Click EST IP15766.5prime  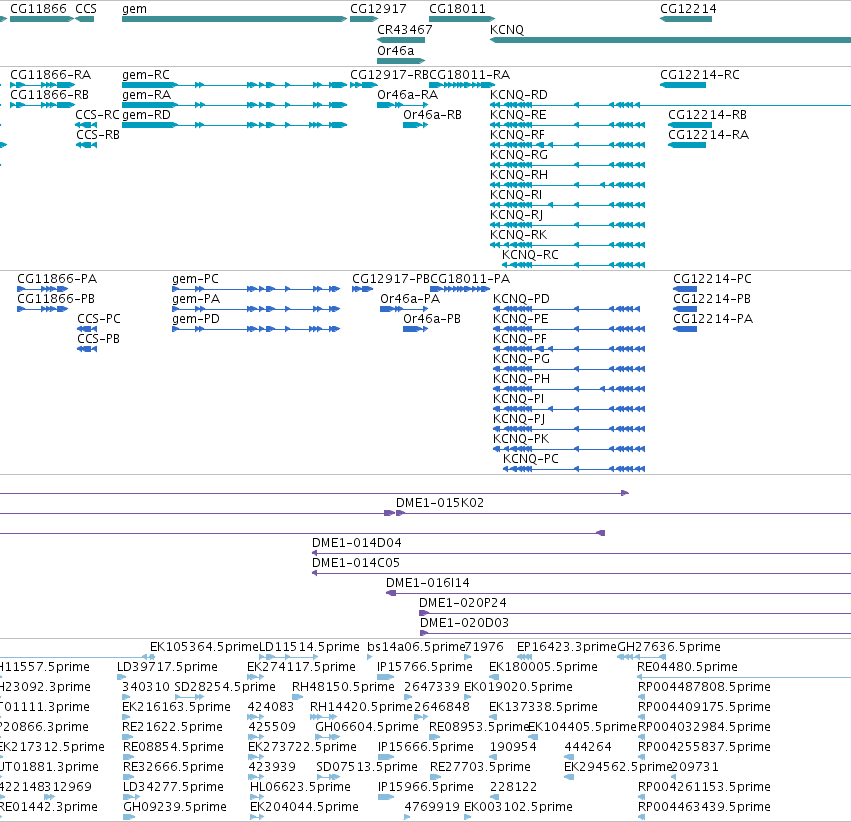pos(424,667)
